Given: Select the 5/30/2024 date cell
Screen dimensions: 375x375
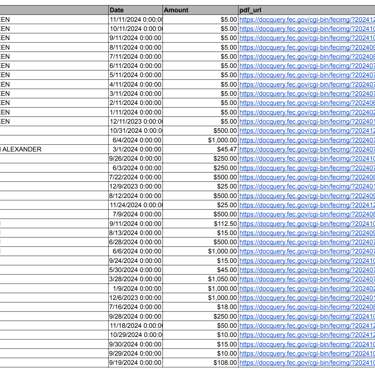Looking at the screenshot, I should (136, 270).
